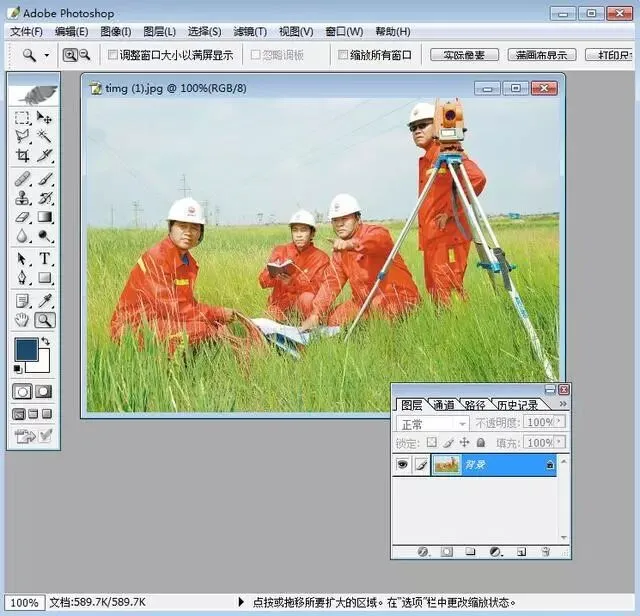Reset default foreground and background colors

[x=18, y=369]
